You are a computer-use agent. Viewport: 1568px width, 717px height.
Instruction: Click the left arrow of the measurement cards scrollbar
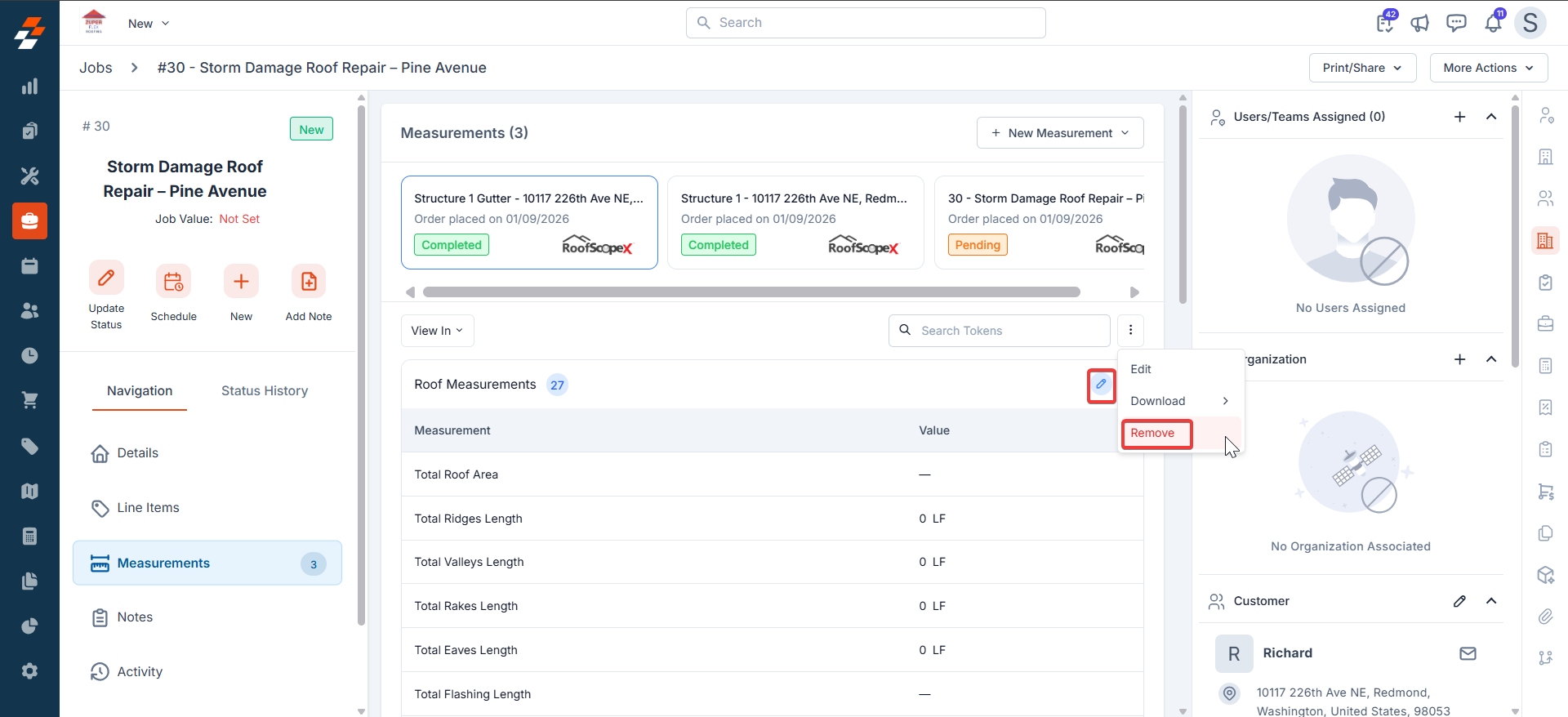click(410, 292)
